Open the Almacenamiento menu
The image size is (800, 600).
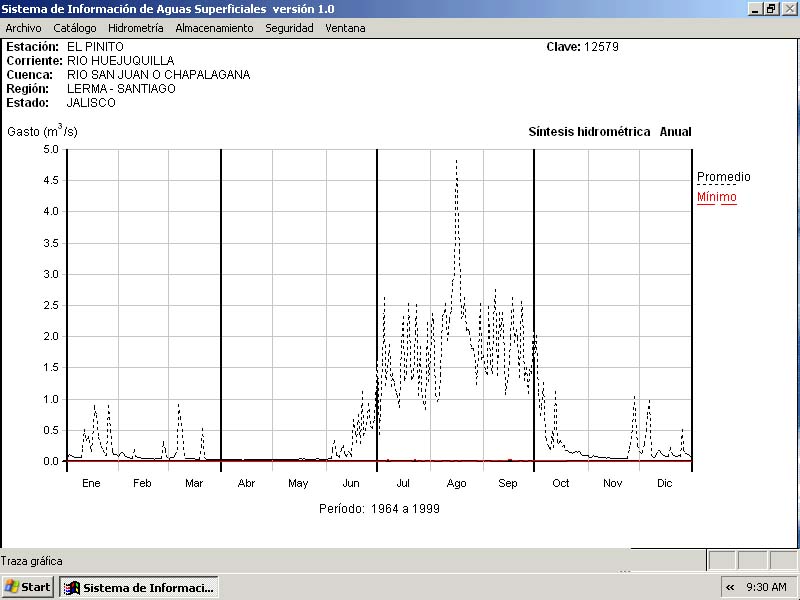(214, 28)
